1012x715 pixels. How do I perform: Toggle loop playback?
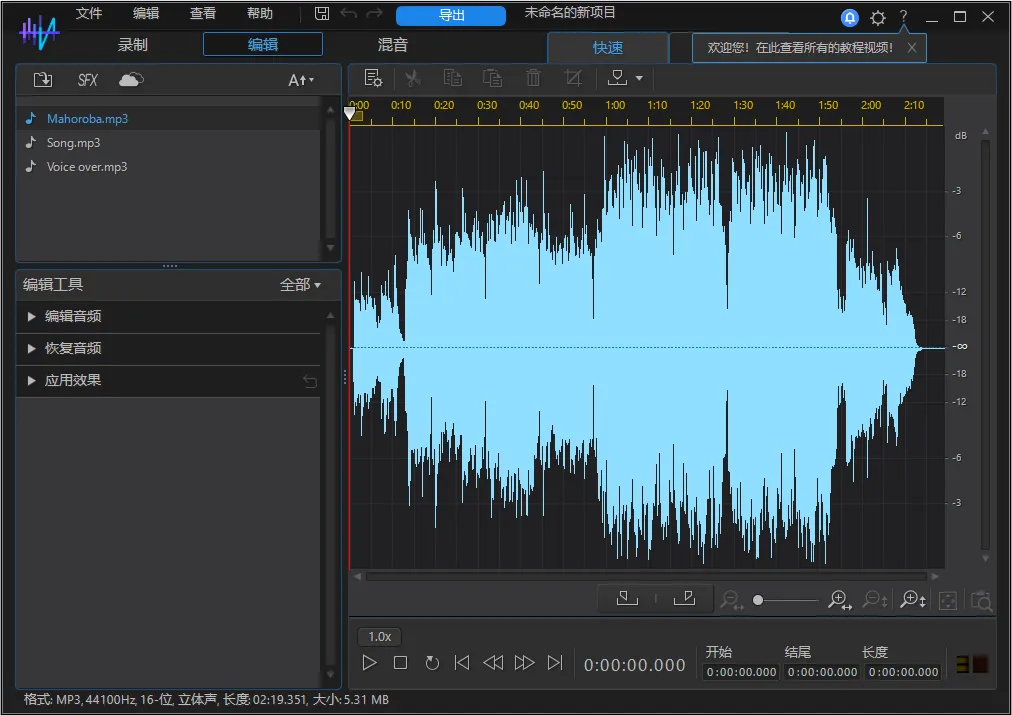(432, 663)
